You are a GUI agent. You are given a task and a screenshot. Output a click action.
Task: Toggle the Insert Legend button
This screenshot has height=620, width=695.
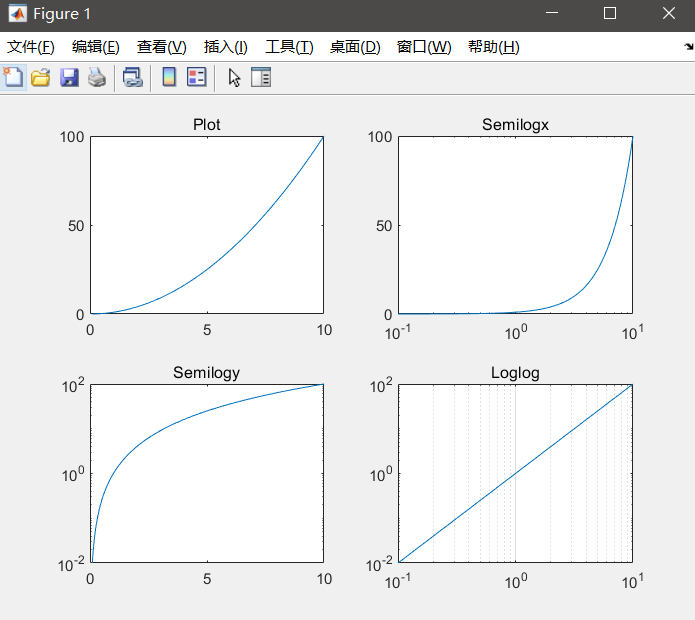click(197, 77)
